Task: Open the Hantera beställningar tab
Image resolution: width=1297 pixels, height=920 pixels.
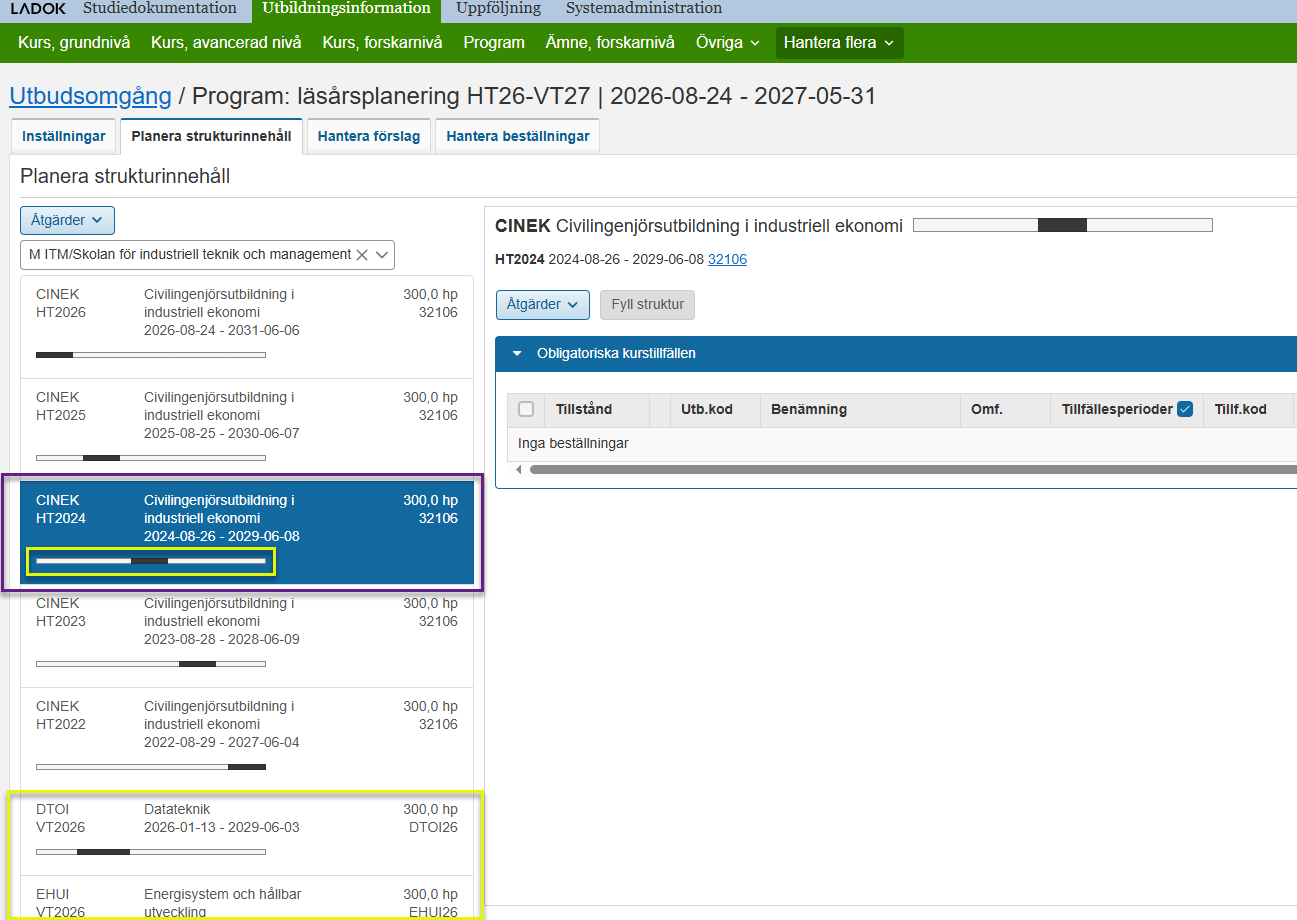Action: coord(517,136)
